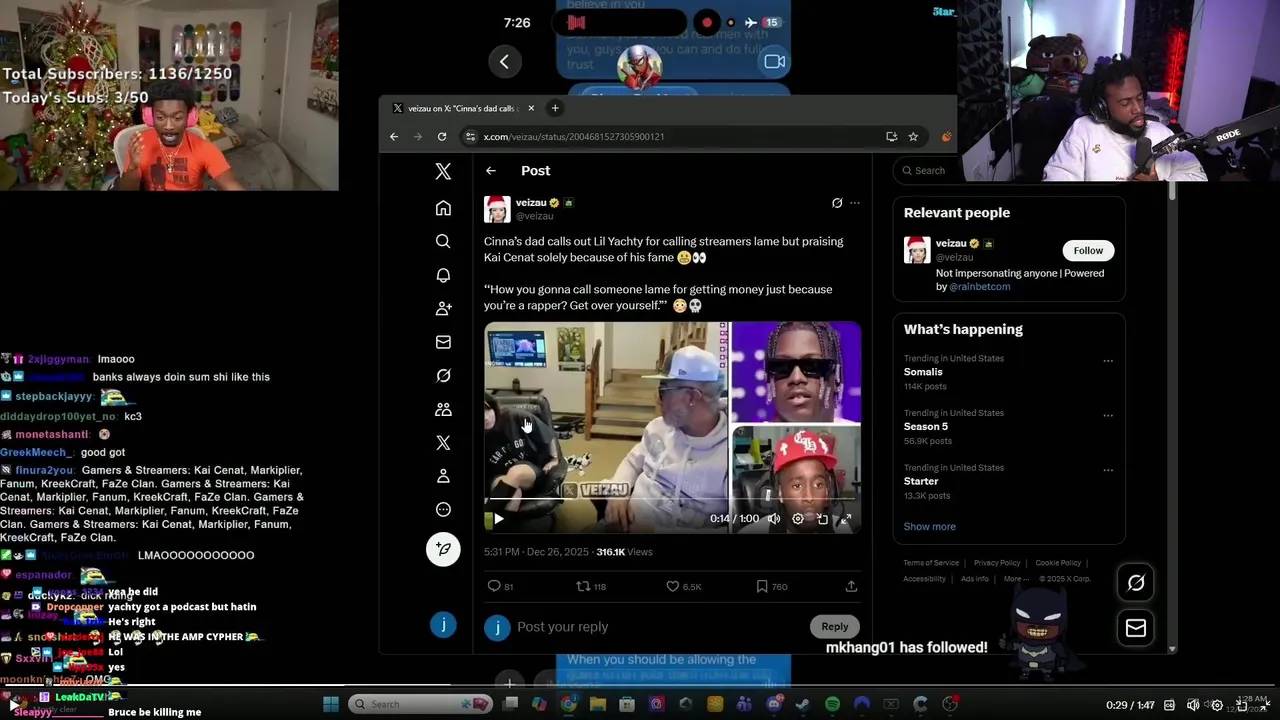Screen dimensions: 1280x720
Task: Open tweet video settings gear
Action: point(798,519)
